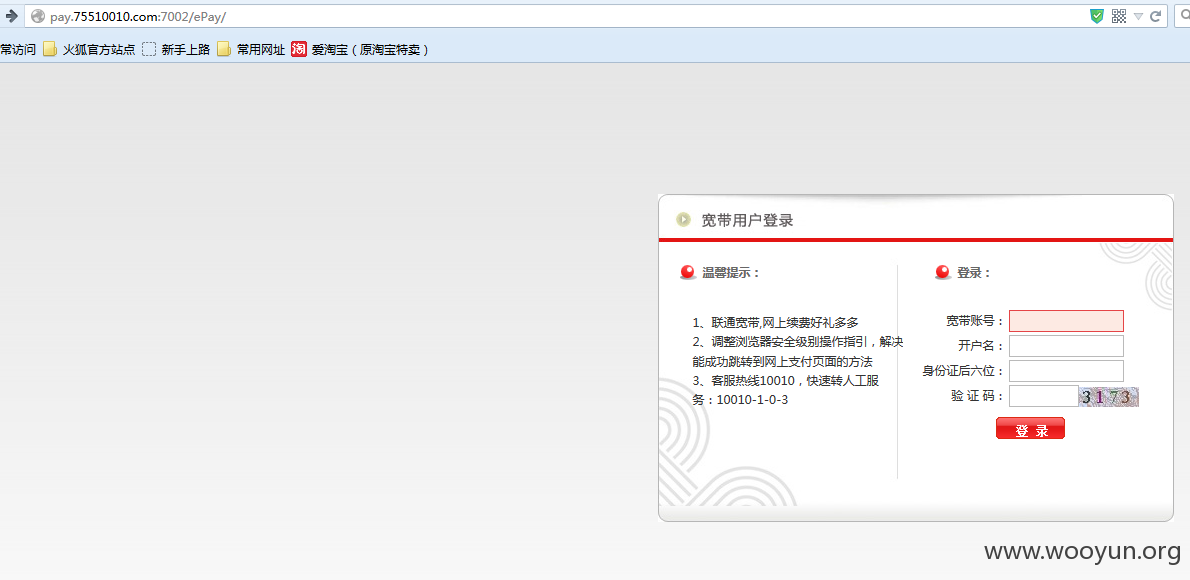Click the 新手上路 dashed page icon

149,49
